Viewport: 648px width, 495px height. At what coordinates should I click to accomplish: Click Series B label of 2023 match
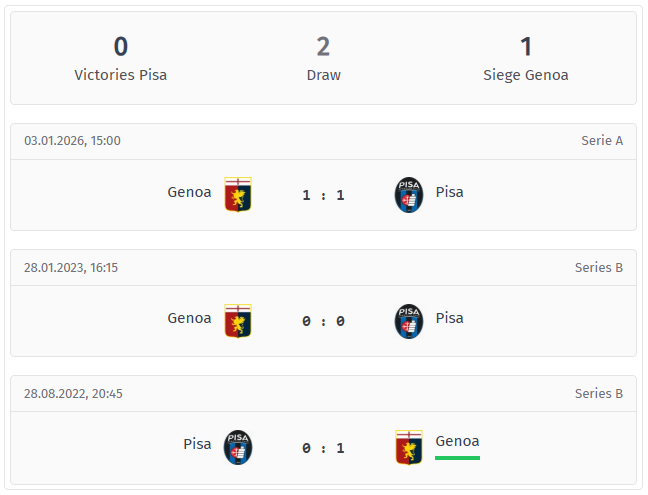(599, 267)
